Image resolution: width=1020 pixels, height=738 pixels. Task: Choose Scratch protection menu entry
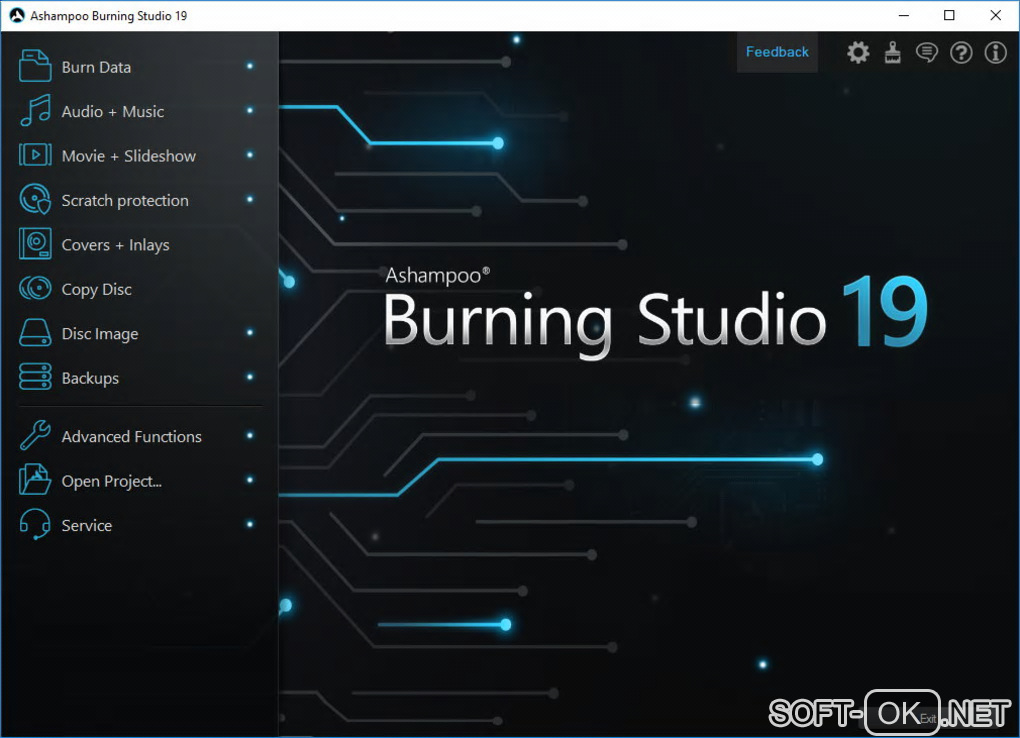tap(140, 200)
